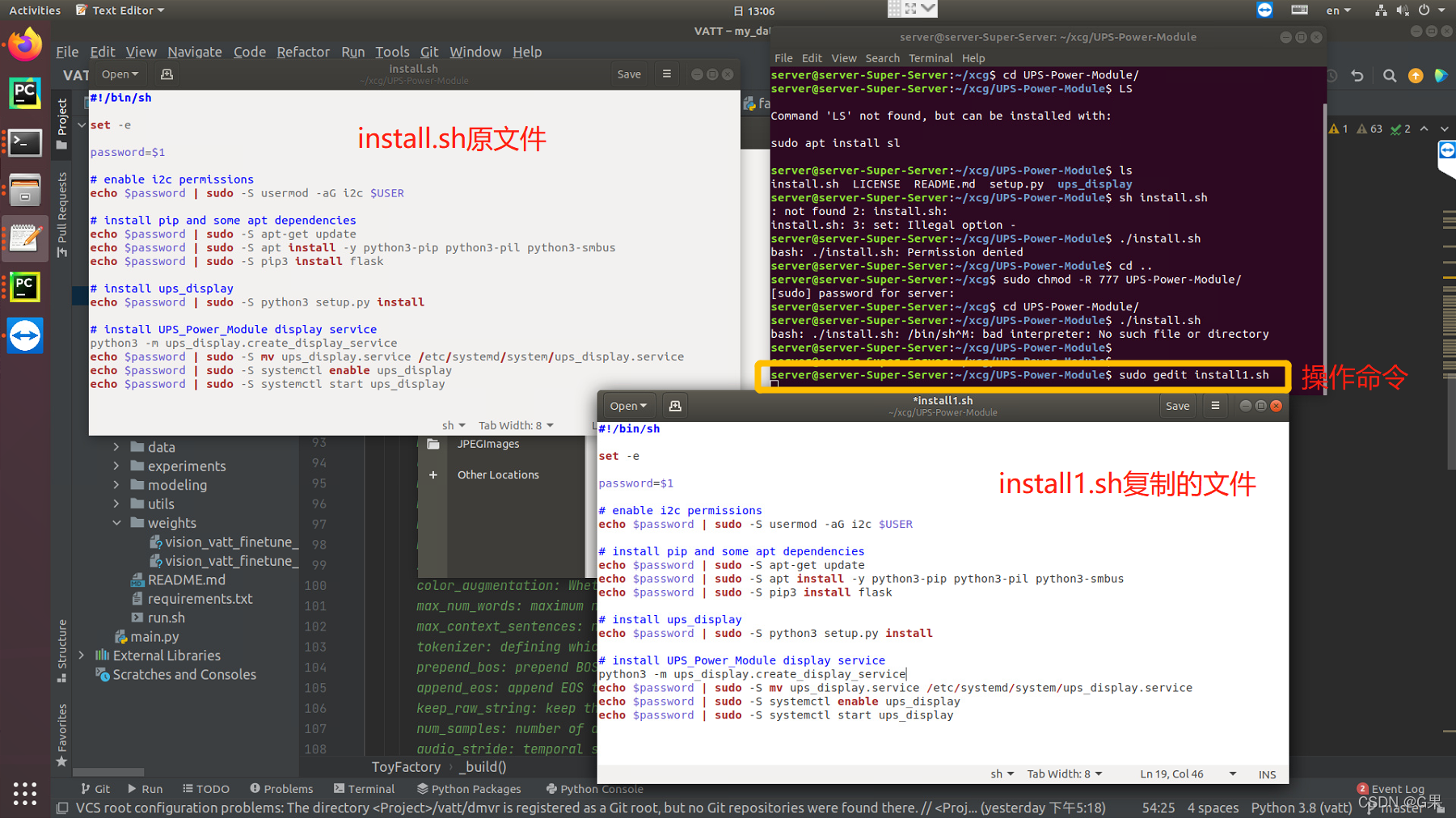1456x818 pixels.
Task: Open Favorites tool window in PyCharm
Action: (x=62, y=735)
